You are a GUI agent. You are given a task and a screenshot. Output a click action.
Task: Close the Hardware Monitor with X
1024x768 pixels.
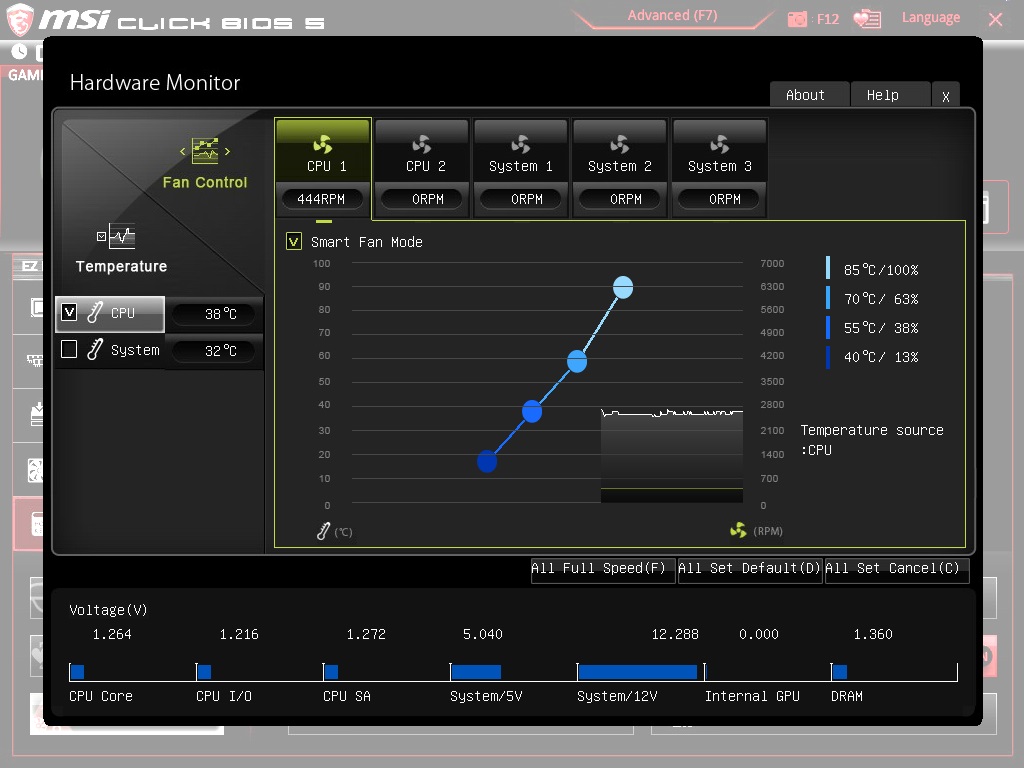click(x=946, y=96)
